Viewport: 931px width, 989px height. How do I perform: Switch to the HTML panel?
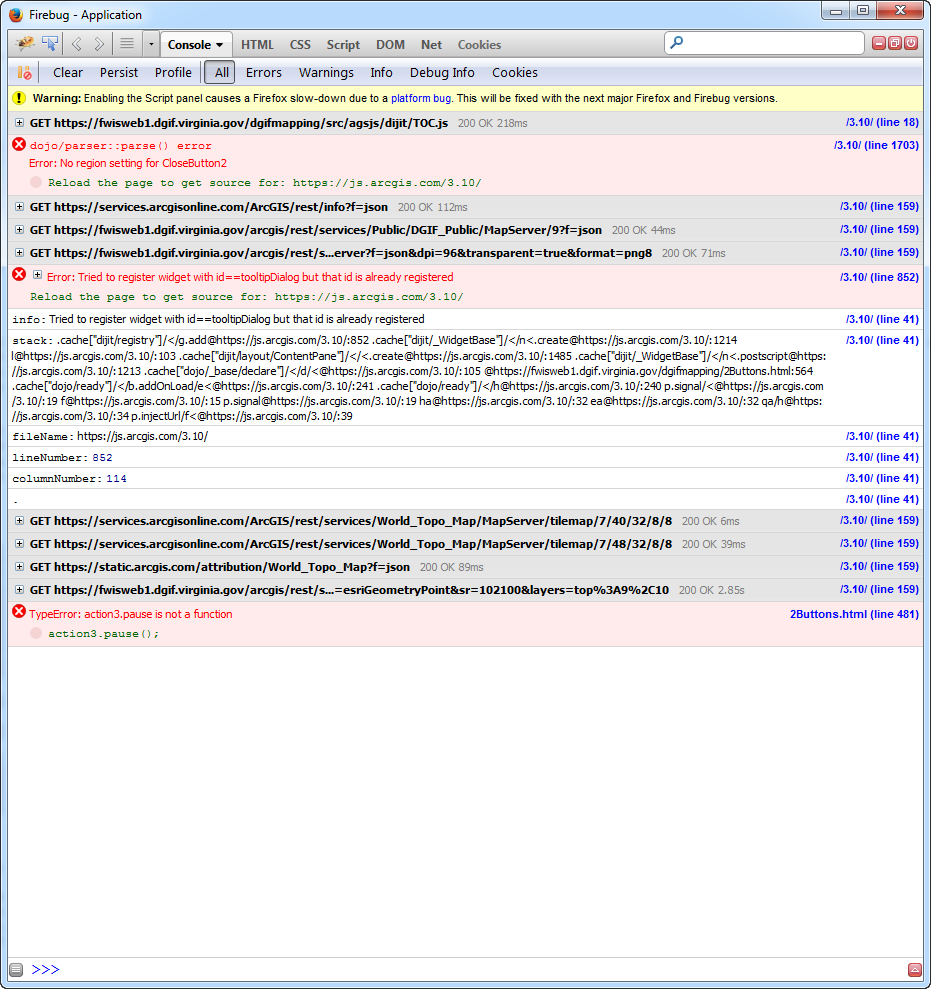257,45
